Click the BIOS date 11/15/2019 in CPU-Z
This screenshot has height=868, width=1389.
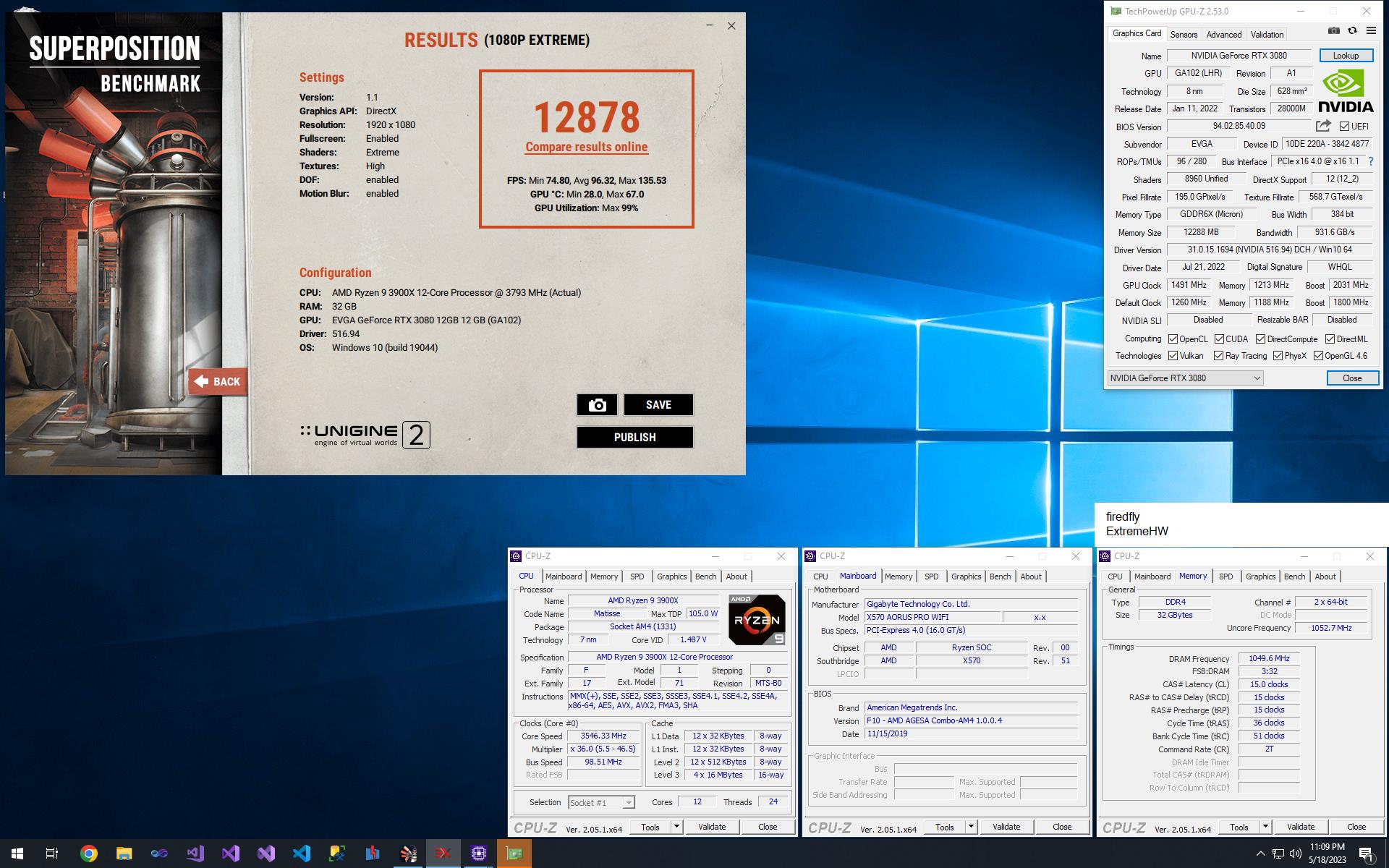[971, 733]
